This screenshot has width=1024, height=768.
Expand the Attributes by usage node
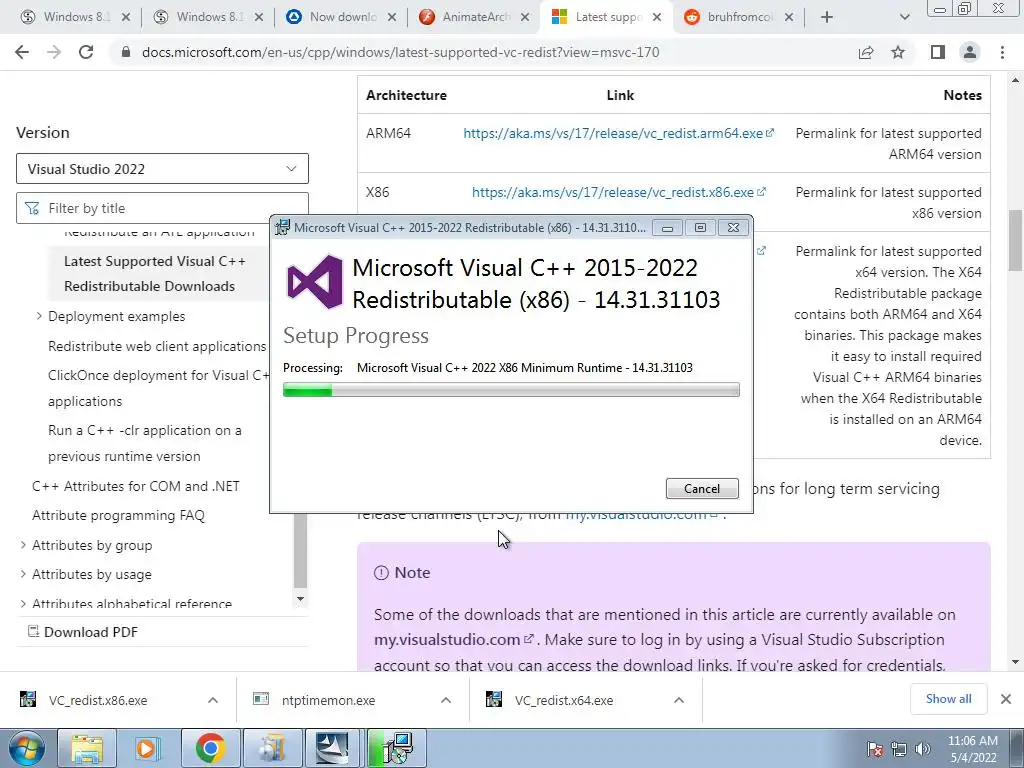tap(23, 574)
